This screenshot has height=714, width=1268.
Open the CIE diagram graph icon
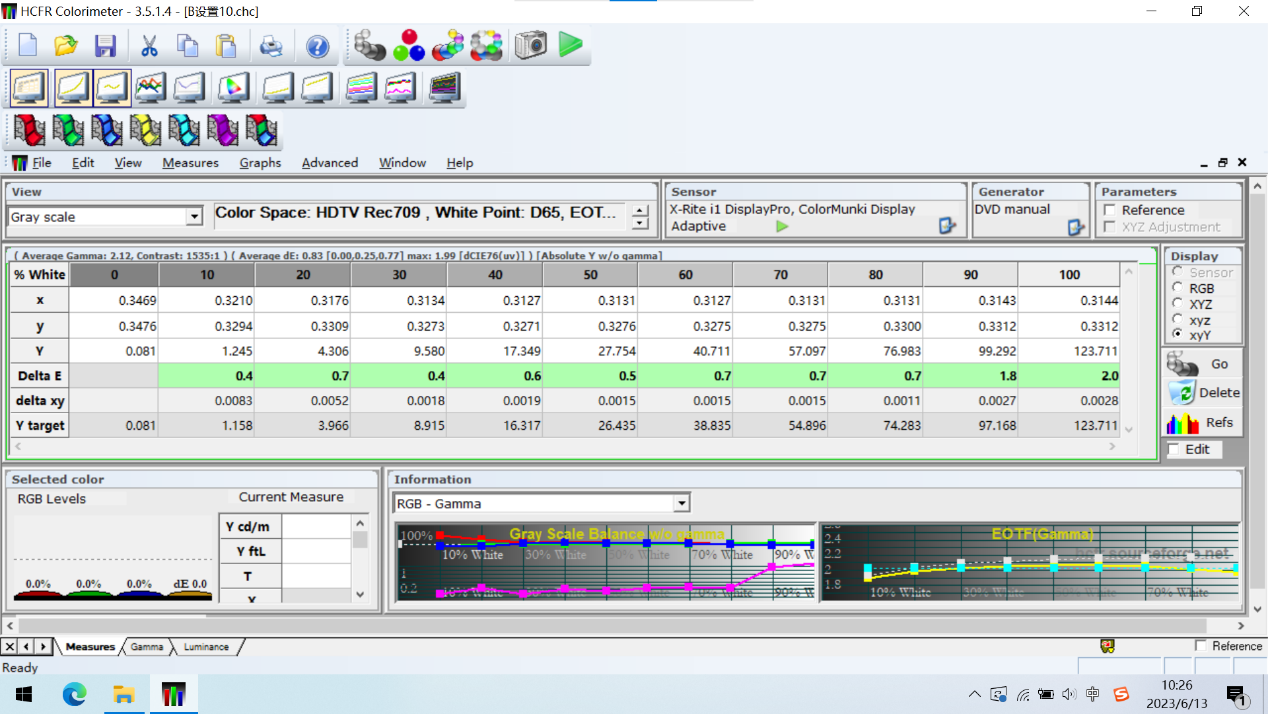pos(233,88)
